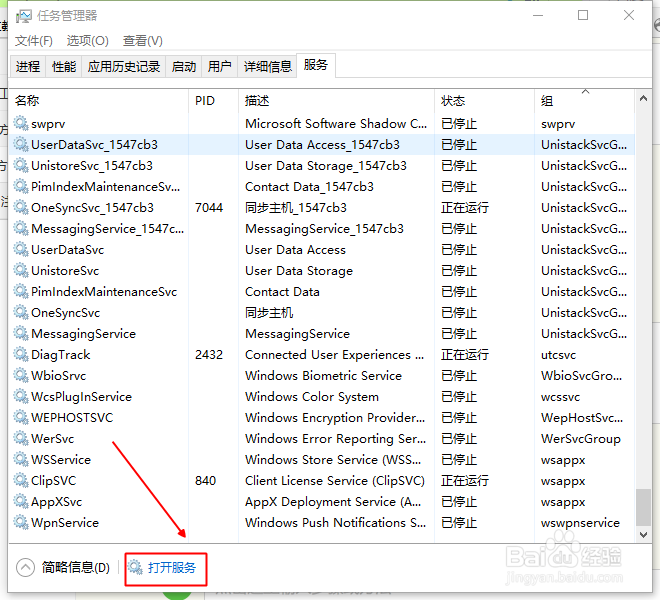Click the gear icon beside swprv service
The width and height of the screenshot is (660, 600).
pos(21,123)
